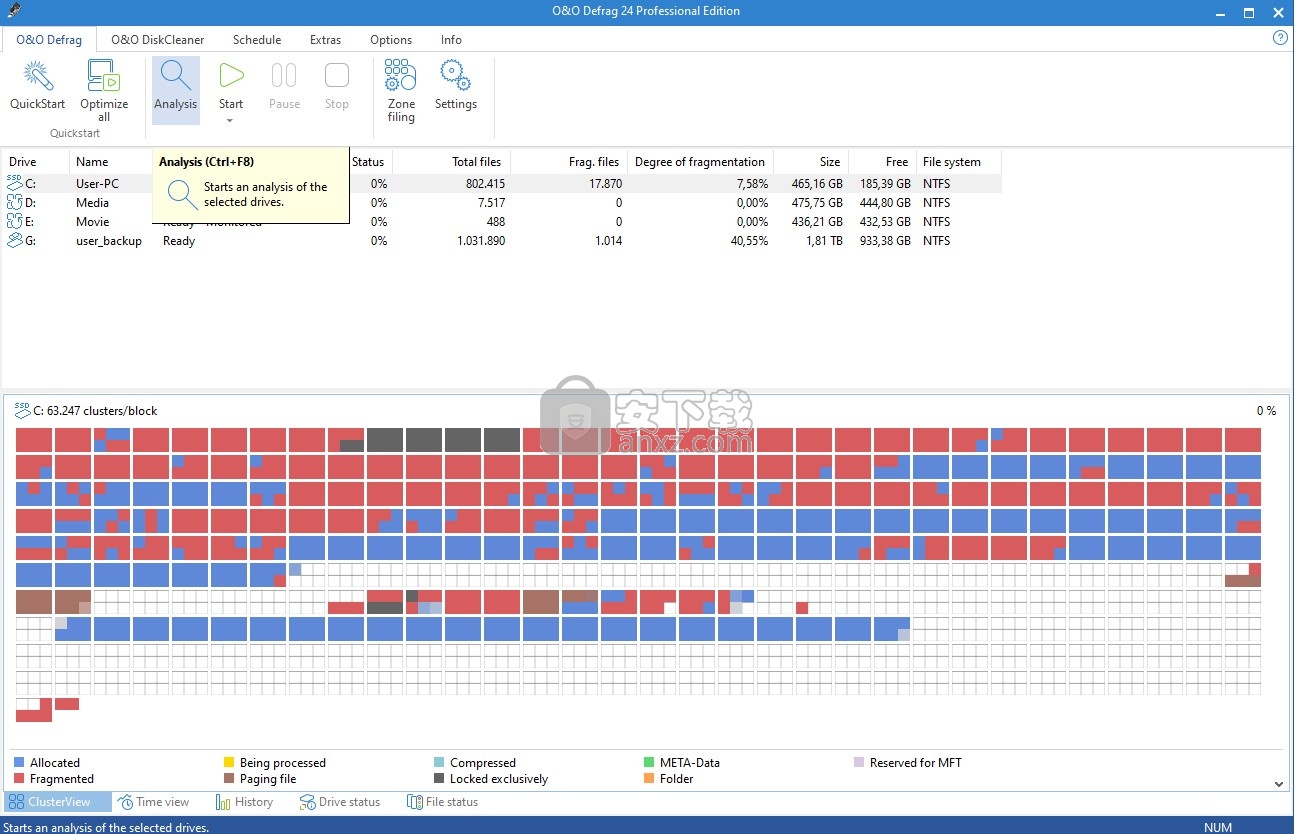Viewport: 1296px width, 834px height.
Task: Sort by the Total files column header
Action: (x=451, y=162)
